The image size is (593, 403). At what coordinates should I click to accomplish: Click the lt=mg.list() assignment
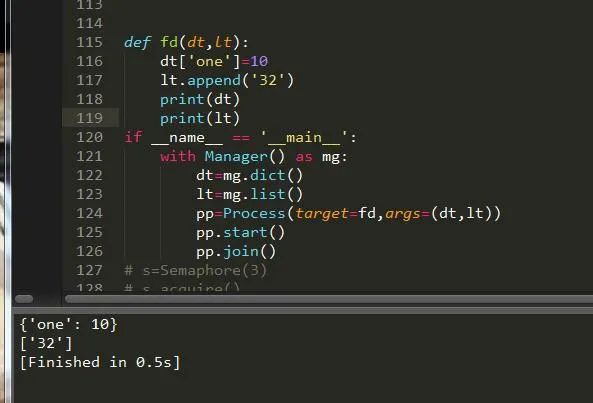[250, 194]
